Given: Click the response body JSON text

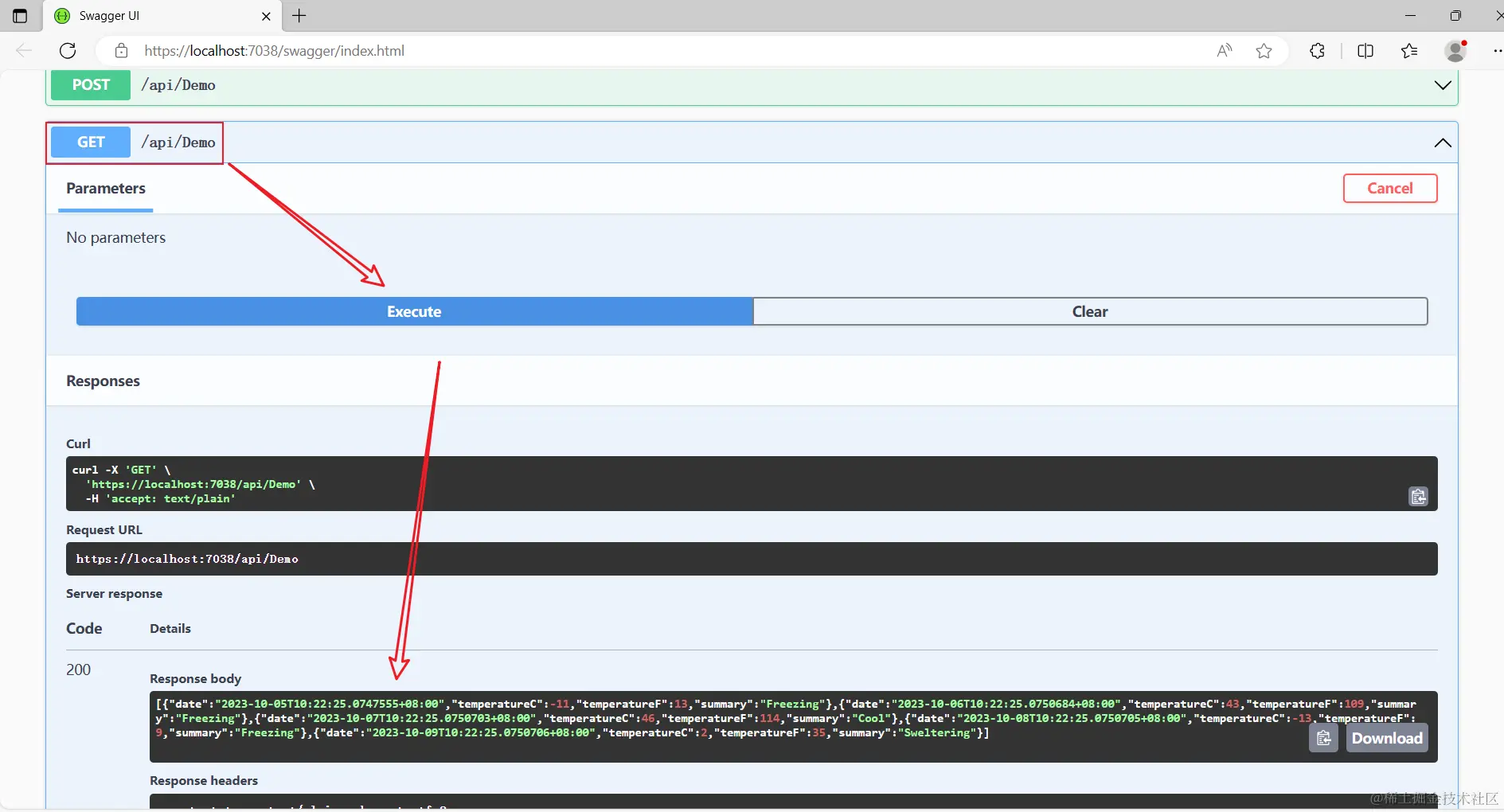Looking at the screenshot, I should (x=786, y=718).
